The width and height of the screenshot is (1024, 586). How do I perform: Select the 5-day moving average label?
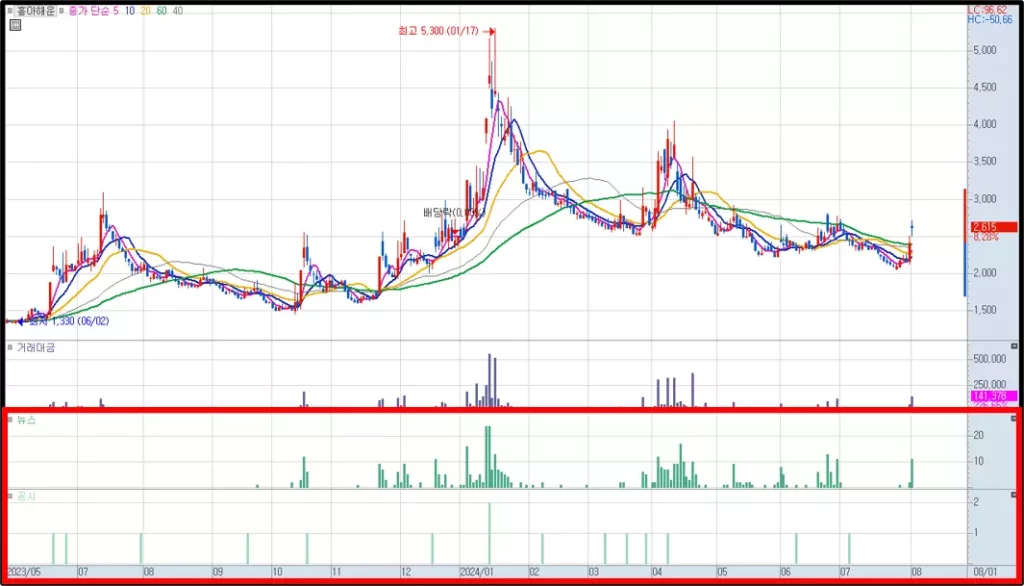116,11
